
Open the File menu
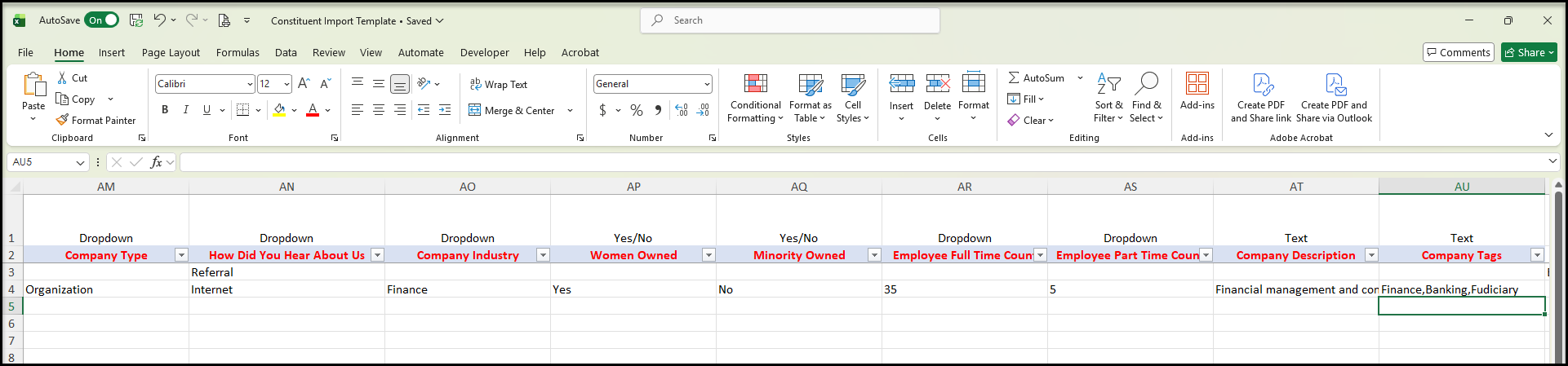(26, 53)
